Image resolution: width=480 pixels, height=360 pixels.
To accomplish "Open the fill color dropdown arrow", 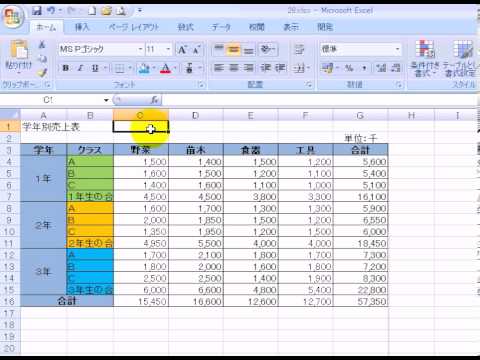I will pyautogui.click(x=154, y=68).
